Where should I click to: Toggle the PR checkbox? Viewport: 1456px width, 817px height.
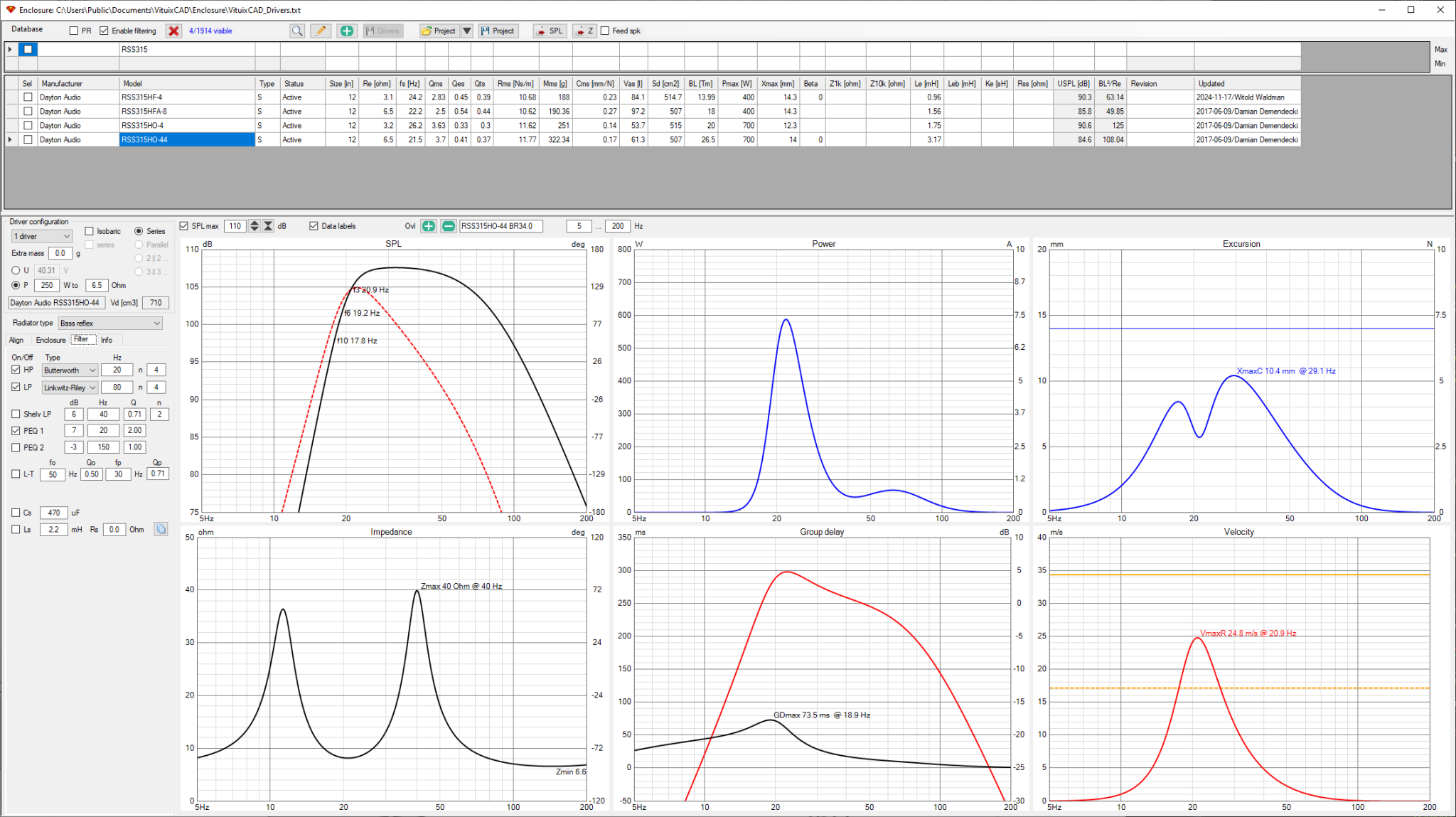(73, 31)
